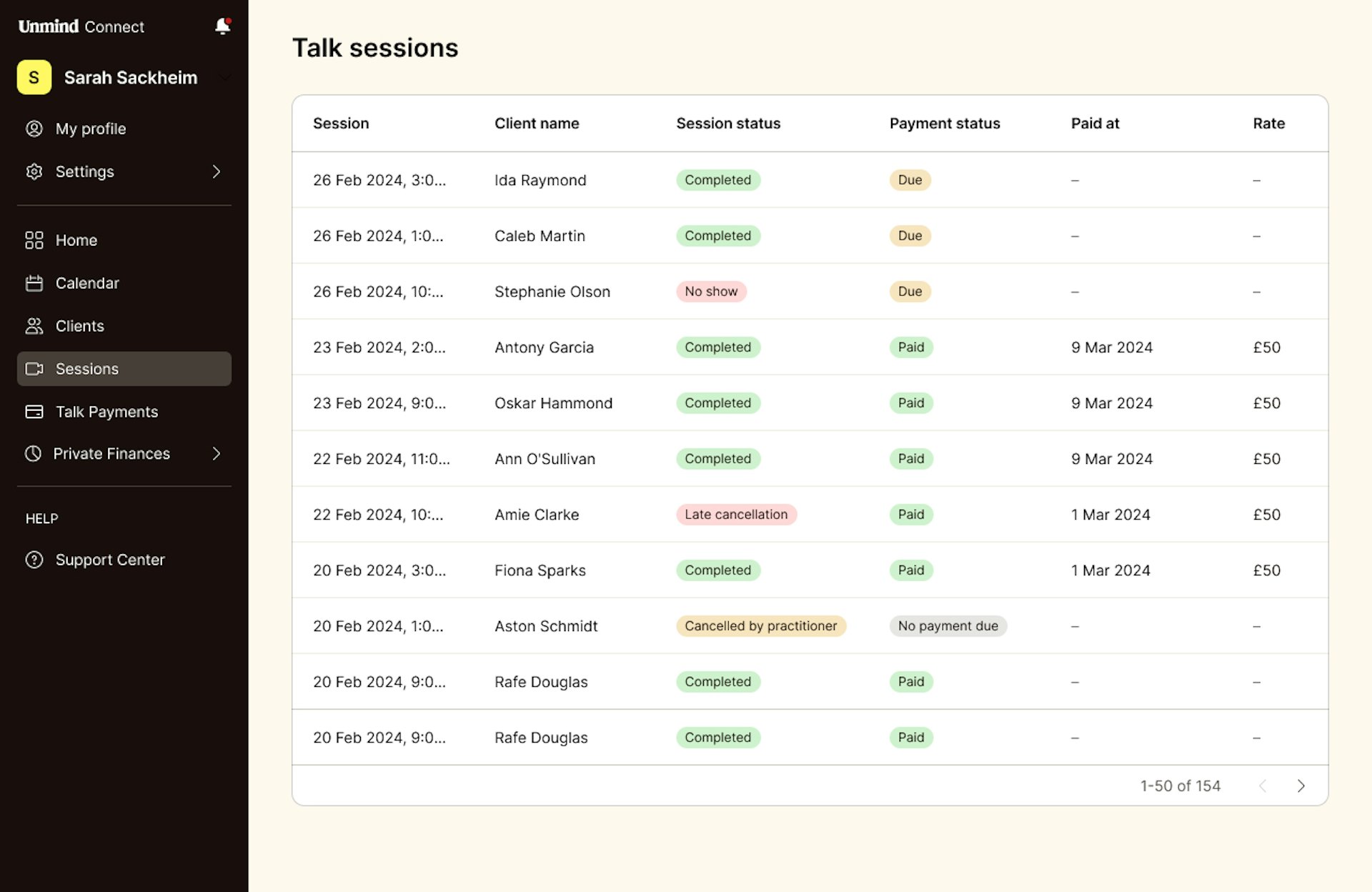Open the Talk Payments menu item

106,412
